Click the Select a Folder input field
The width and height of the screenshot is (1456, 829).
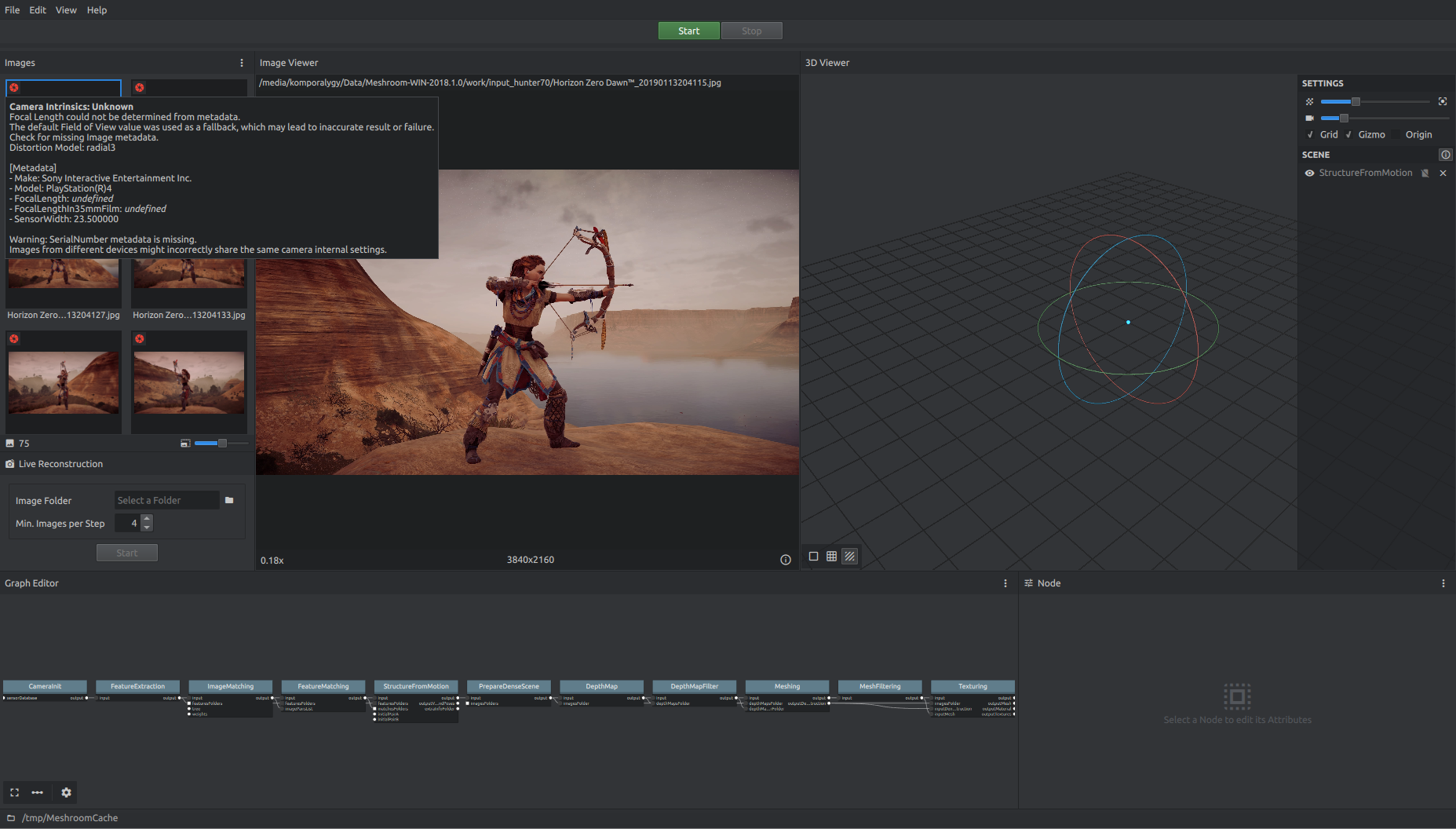pos(167,500)
